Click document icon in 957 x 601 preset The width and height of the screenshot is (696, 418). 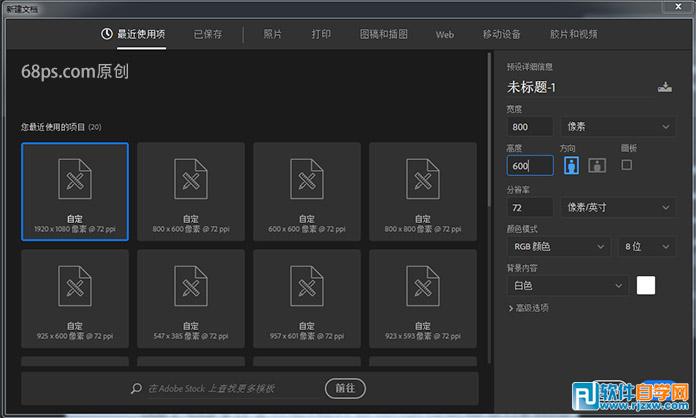pyautogui.click(x=307, y=286)
